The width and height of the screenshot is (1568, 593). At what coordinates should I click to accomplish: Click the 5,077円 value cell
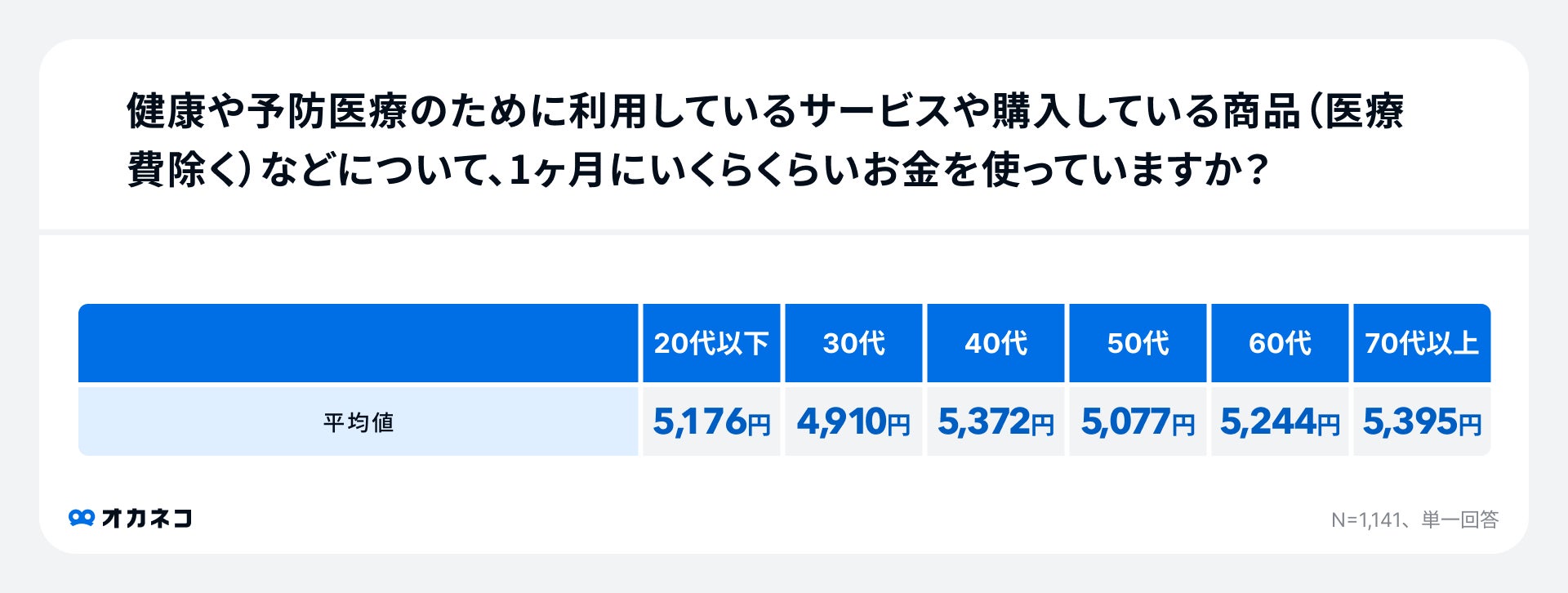coord(1138,421)
